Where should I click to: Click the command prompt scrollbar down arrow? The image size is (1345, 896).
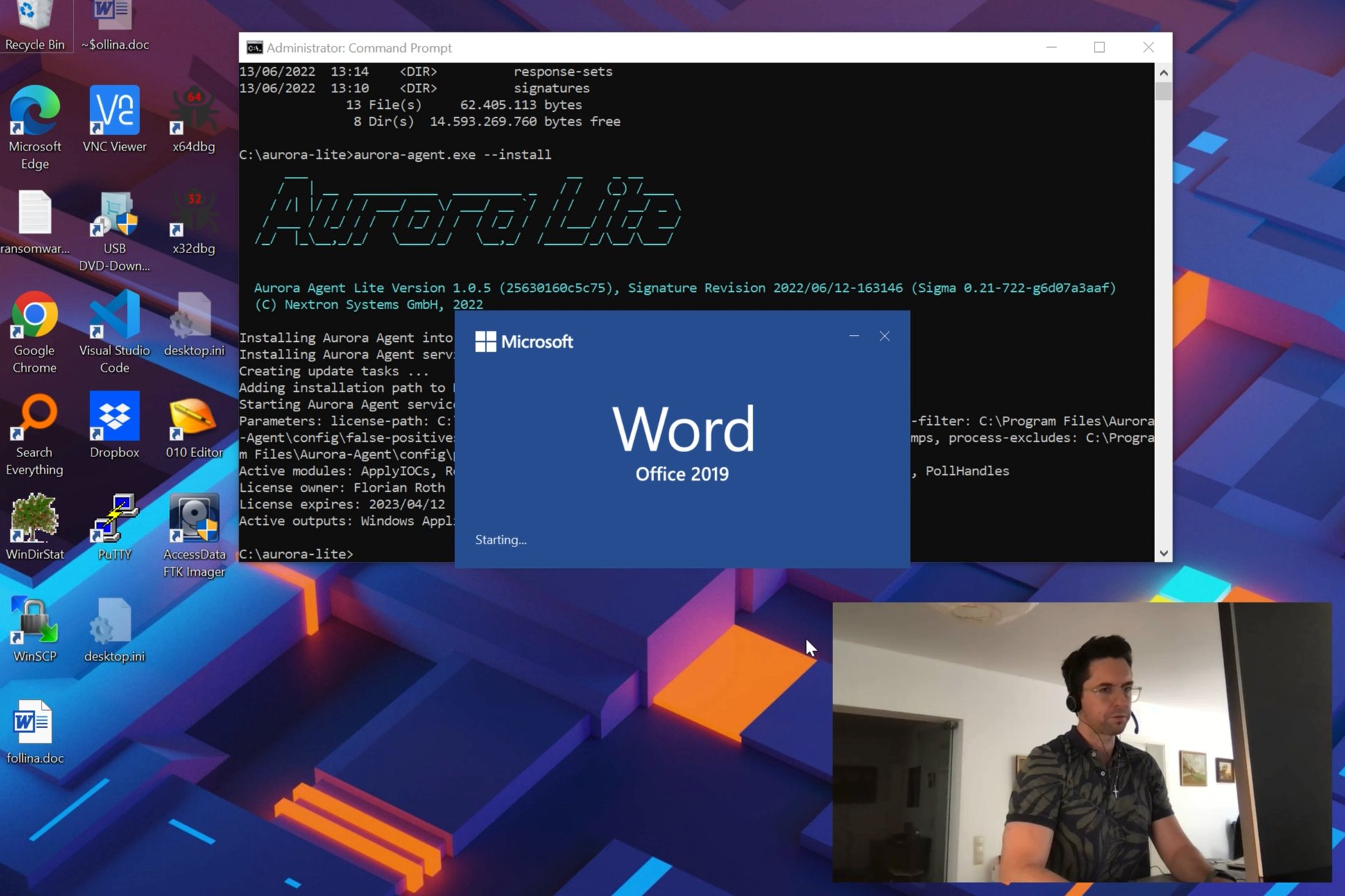point(1163,553)
